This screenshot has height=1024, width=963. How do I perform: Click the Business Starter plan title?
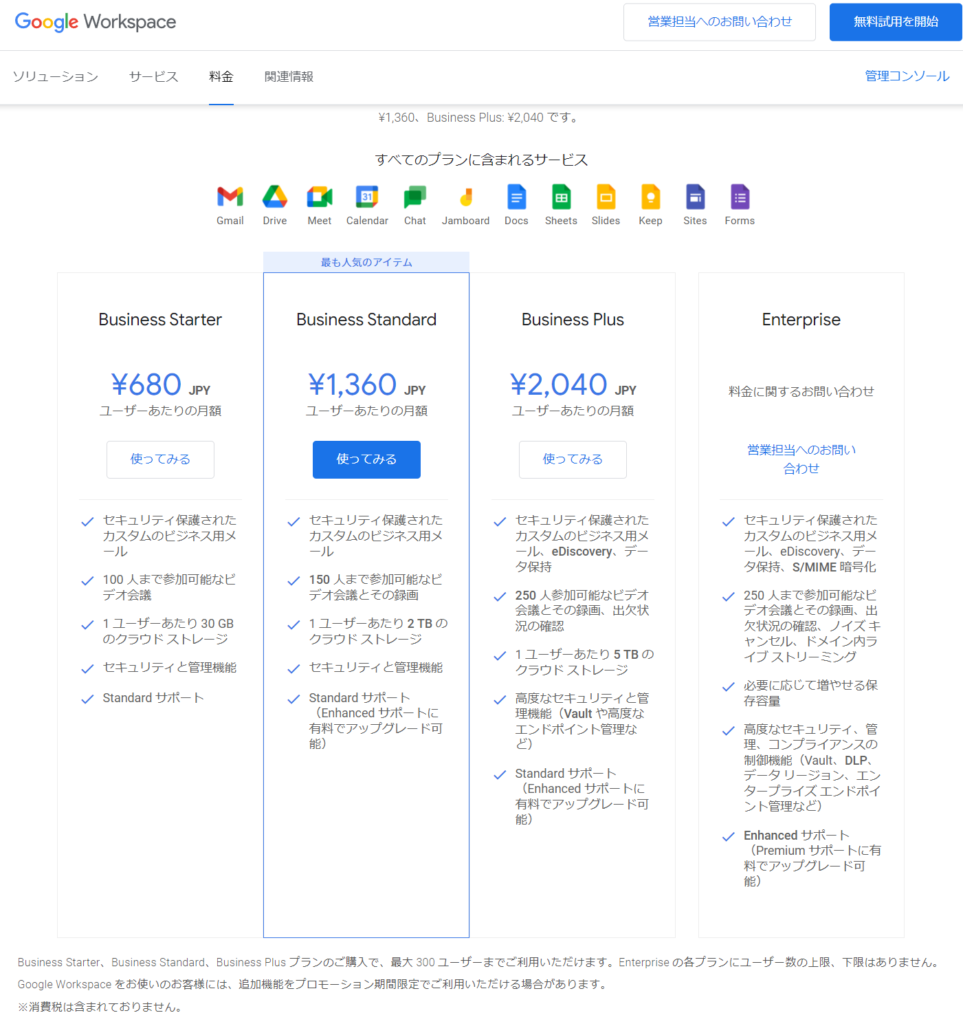(160, 319)
